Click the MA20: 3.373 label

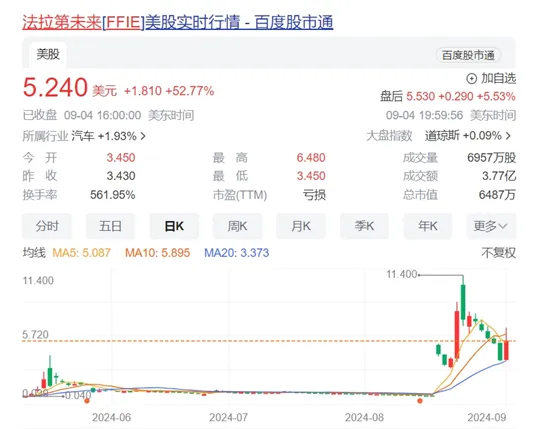(x=237, y=253)
